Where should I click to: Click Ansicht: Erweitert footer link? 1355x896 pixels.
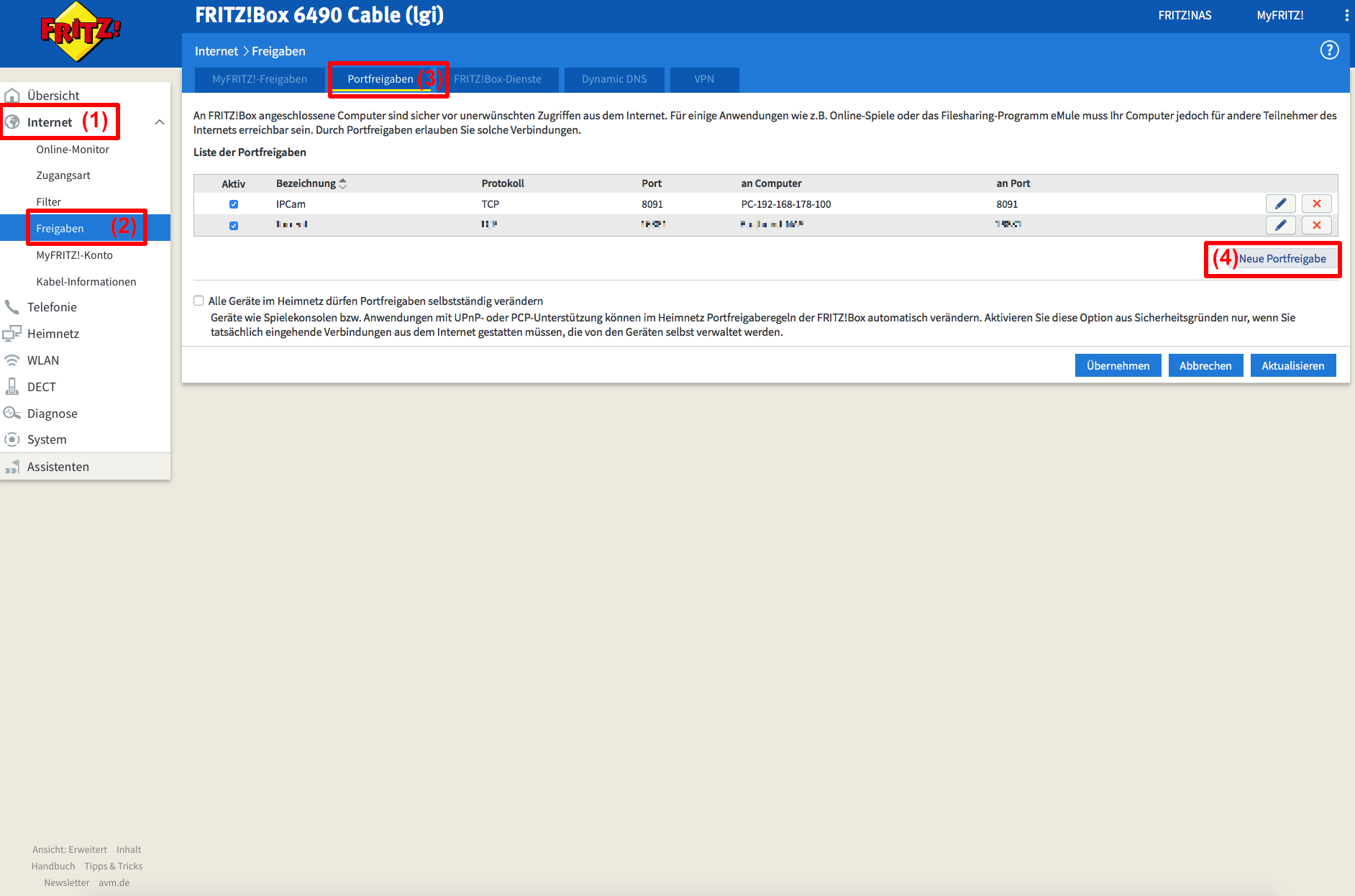point(70,849)
